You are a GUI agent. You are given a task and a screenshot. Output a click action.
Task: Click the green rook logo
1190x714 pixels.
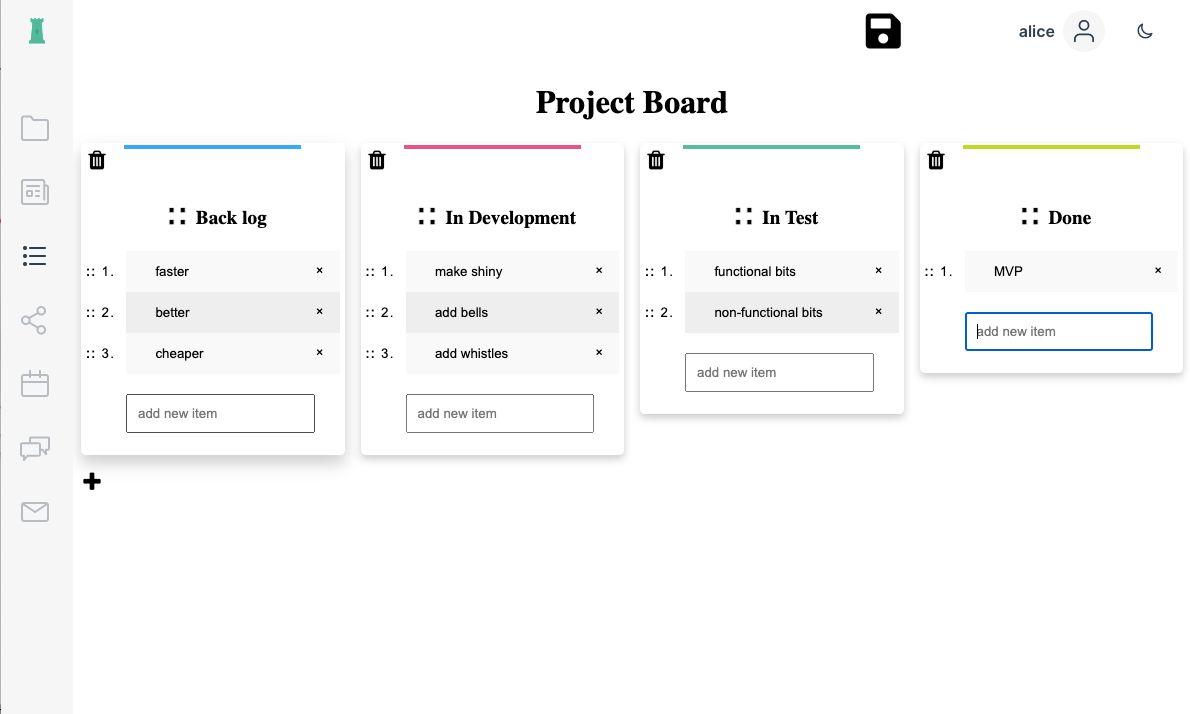coord(37,31)
